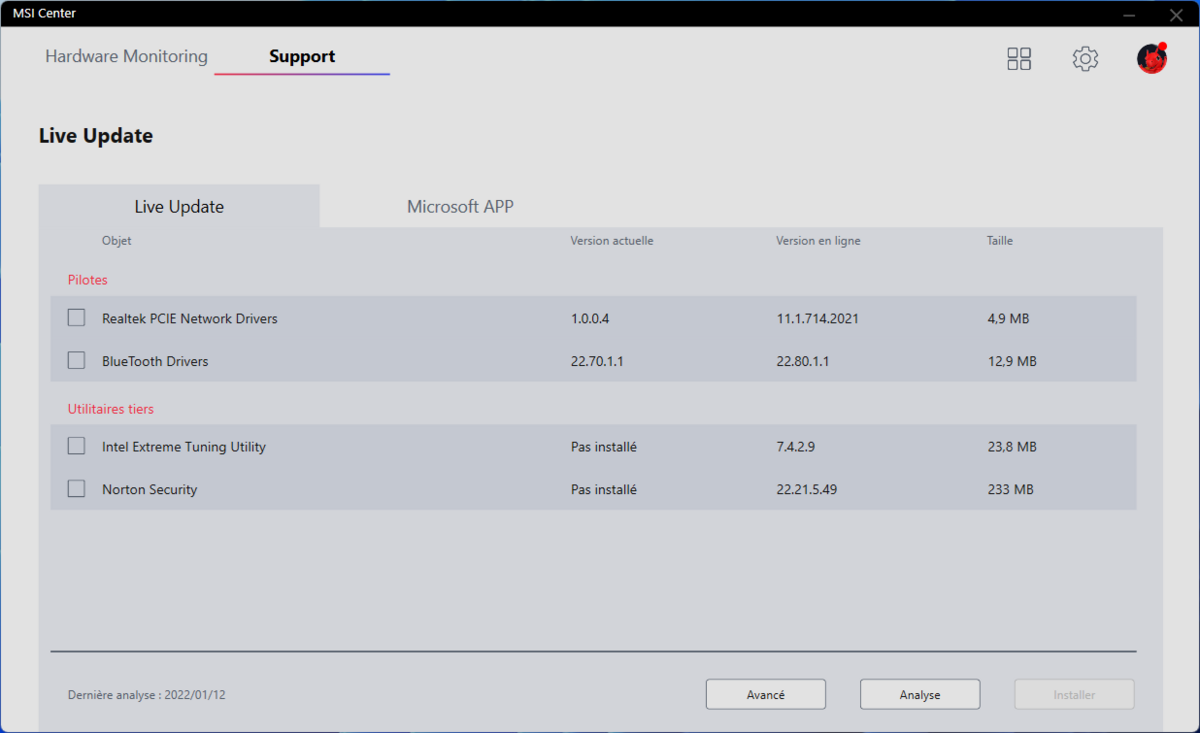Screen dimensions: 1200x733
Task: Click the Version actuelle column header
Action: pyautogui.click(x=612, y=241)
